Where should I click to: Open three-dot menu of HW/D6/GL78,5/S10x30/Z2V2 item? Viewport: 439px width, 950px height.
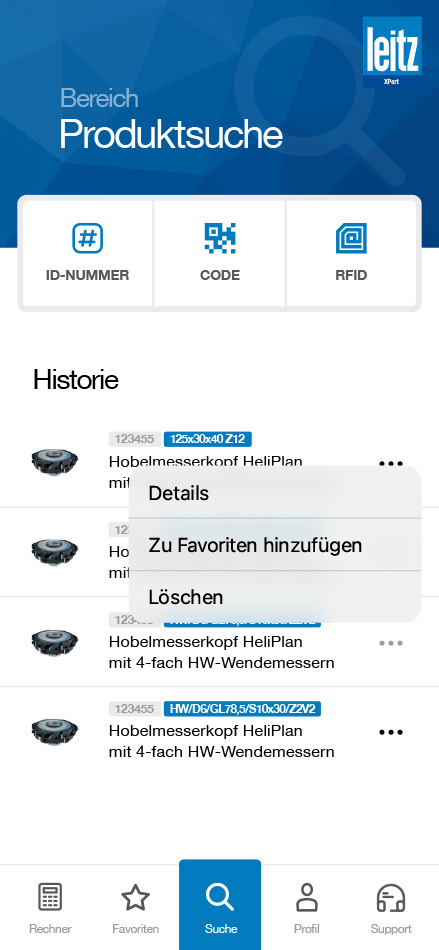click(x=391, y=732)
